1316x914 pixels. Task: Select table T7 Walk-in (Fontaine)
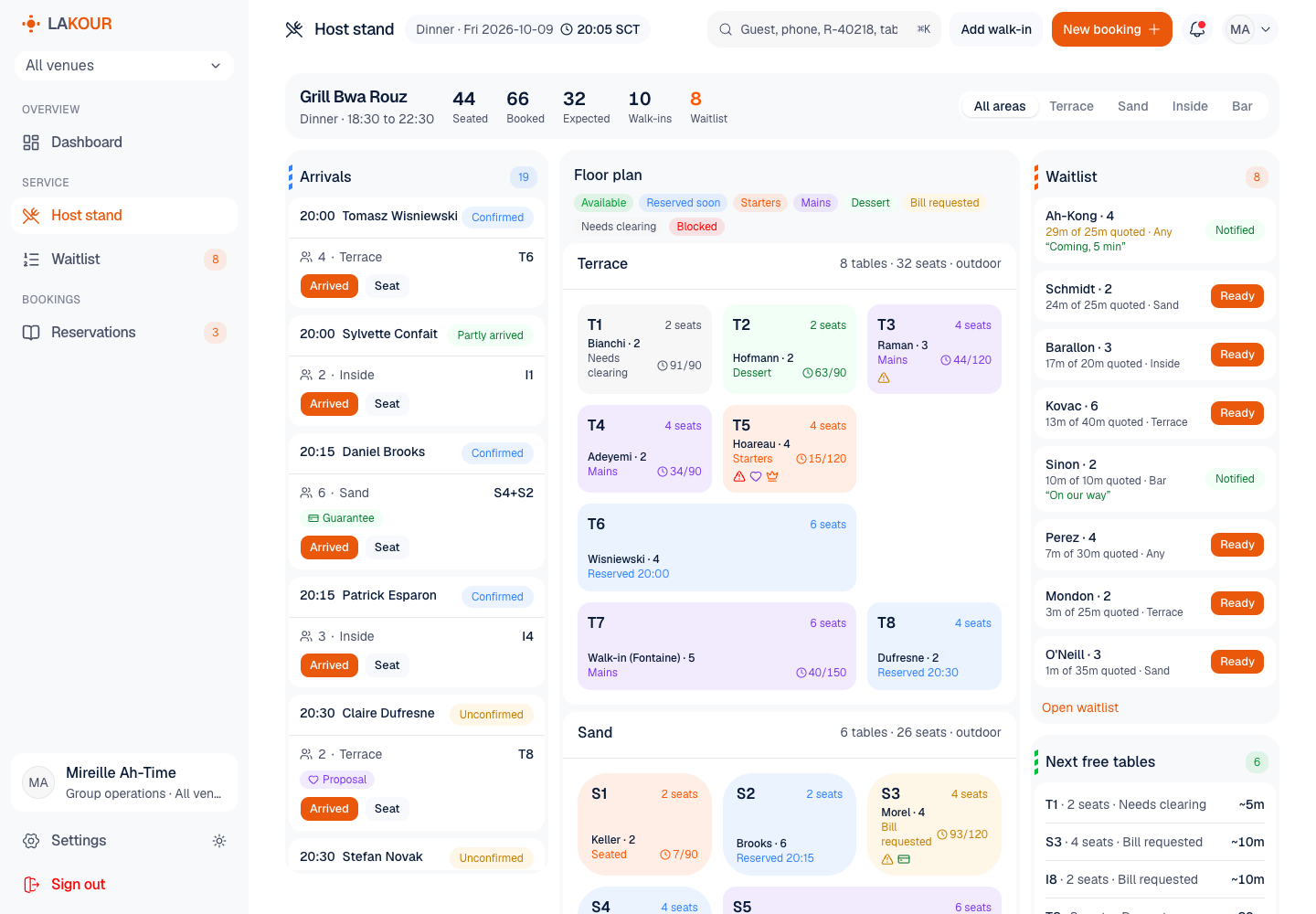pos(717,646)
